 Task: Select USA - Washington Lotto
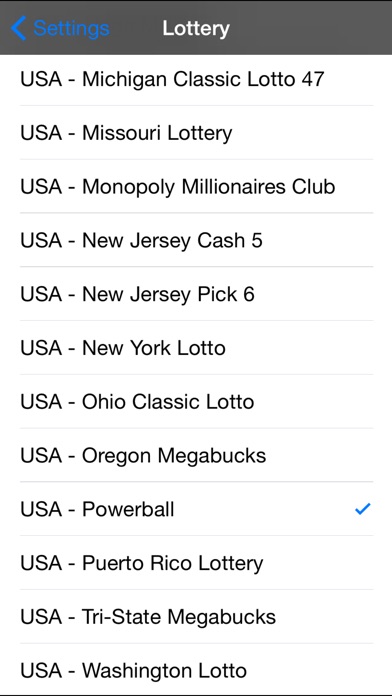point(196,670)
